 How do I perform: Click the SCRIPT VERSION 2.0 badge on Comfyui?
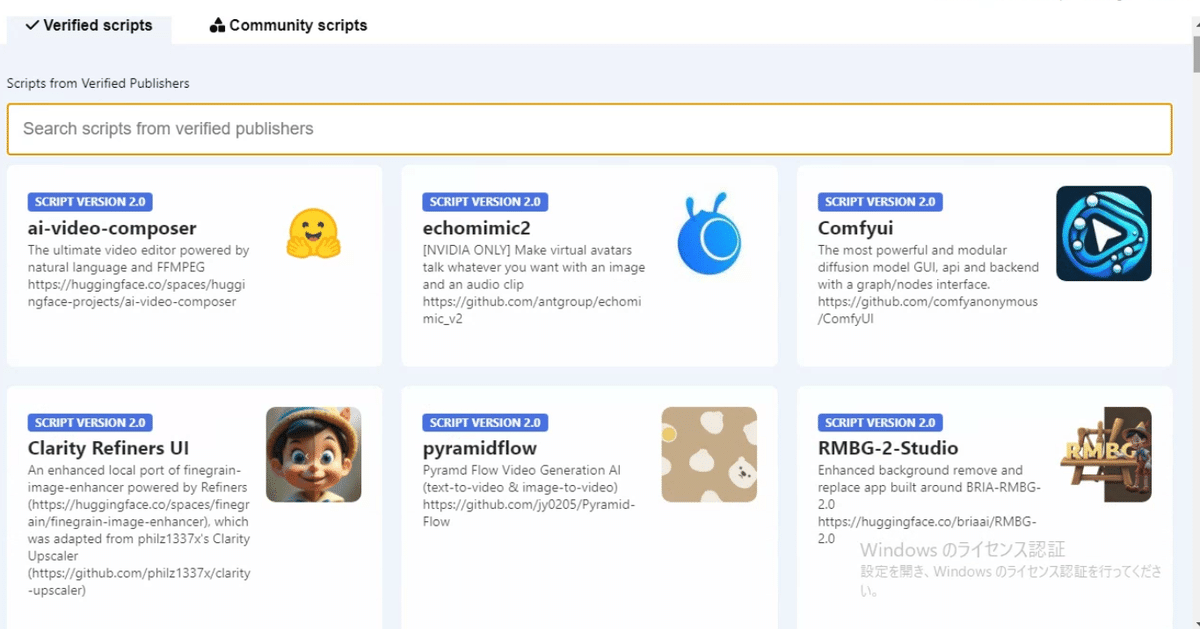click(x=881, y=201)
